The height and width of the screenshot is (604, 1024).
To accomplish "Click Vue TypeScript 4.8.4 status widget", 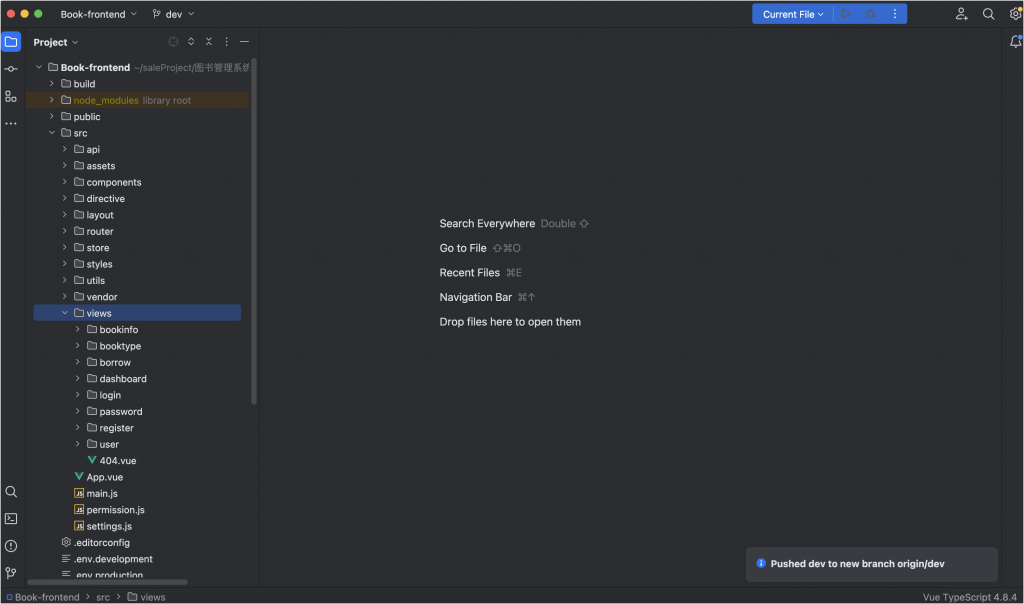I will pyautogui.click(x=970, y=597).
